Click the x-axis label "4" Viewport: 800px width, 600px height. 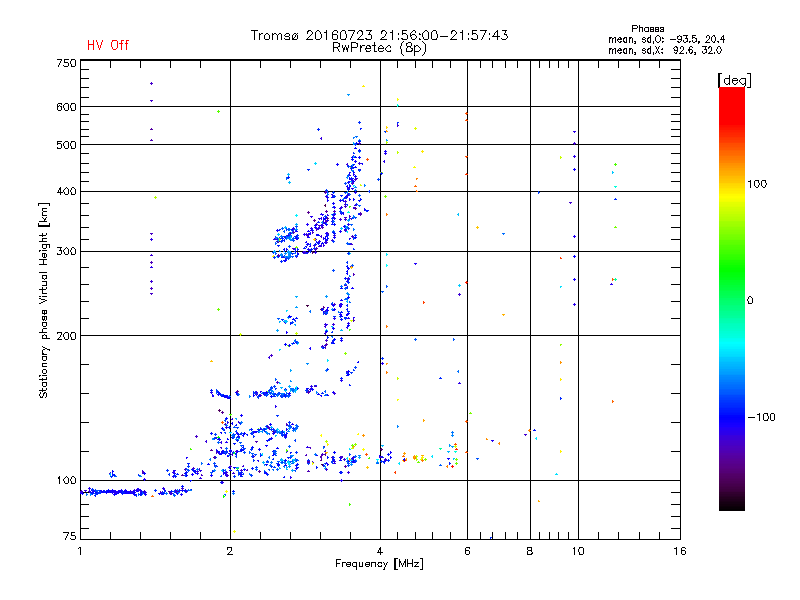[380, 551]
